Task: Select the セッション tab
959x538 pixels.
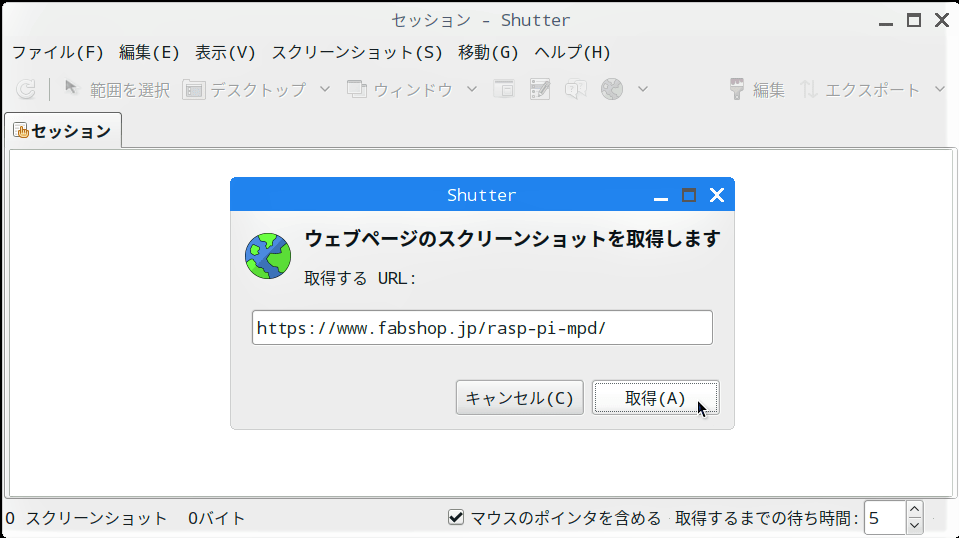Action: click(x=63, y=131)
